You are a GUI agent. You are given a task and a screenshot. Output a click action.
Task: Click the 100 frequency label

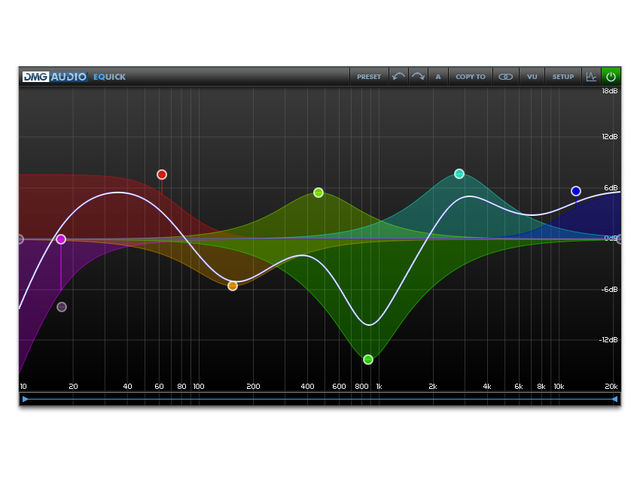point(198,387)
